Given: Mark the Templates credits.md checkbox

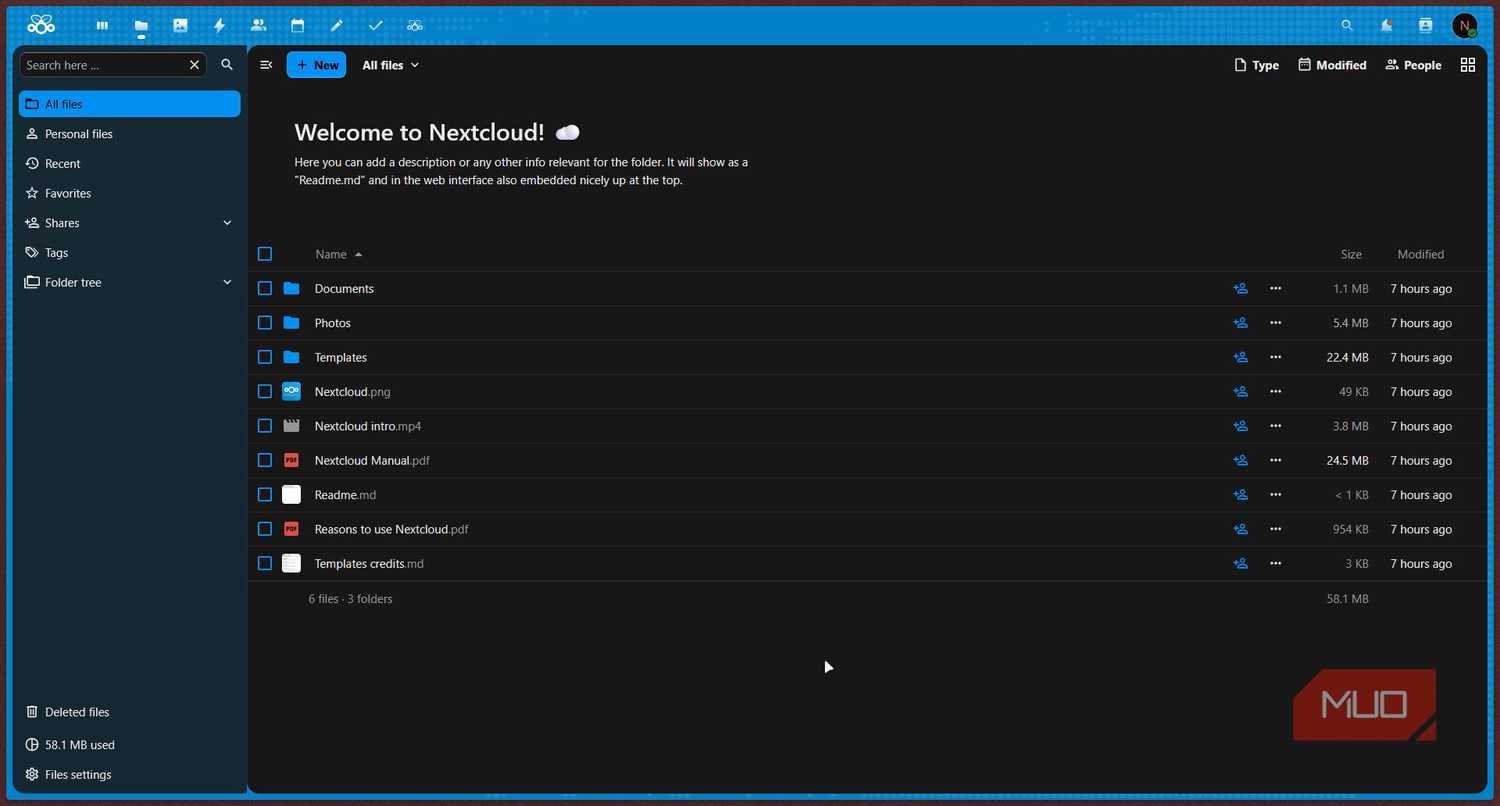Looking at the screenshot, I should 265,564.
